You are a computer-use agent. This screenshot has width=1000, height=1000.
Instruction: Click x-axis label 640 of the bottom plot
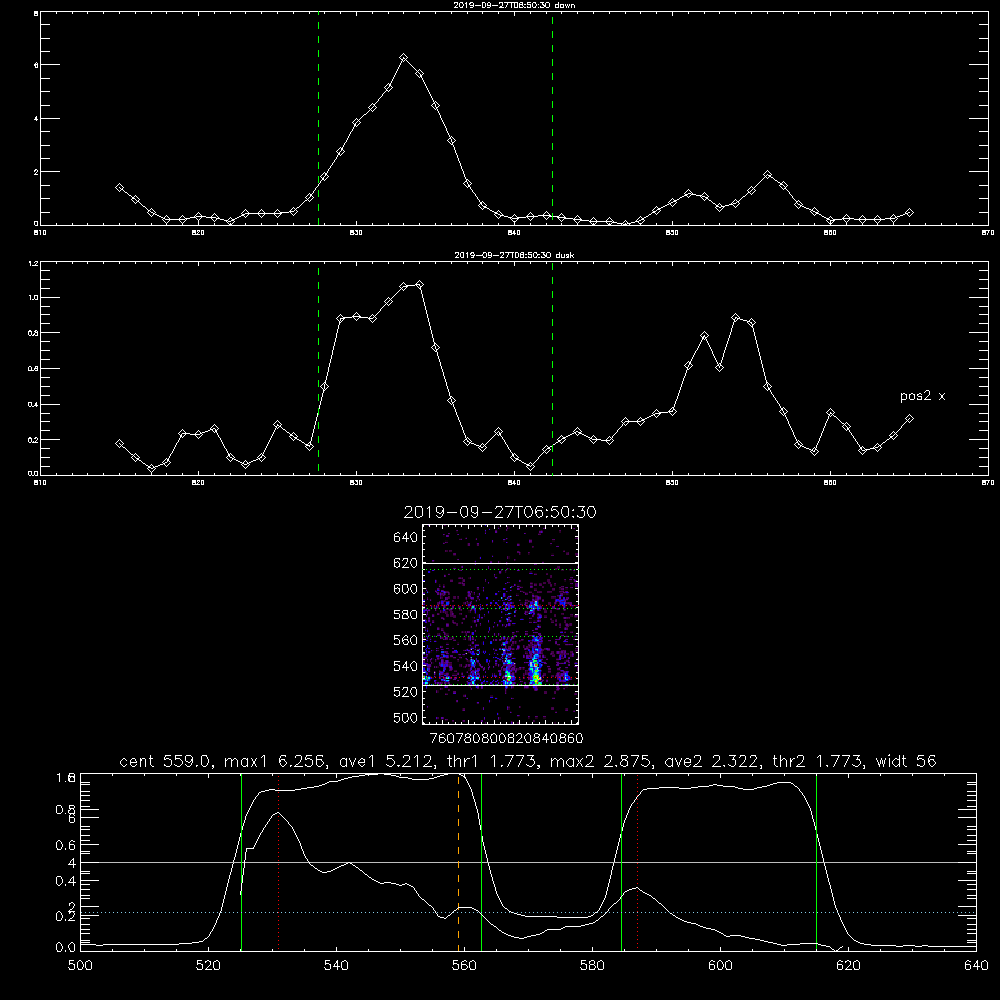point(976,965)
